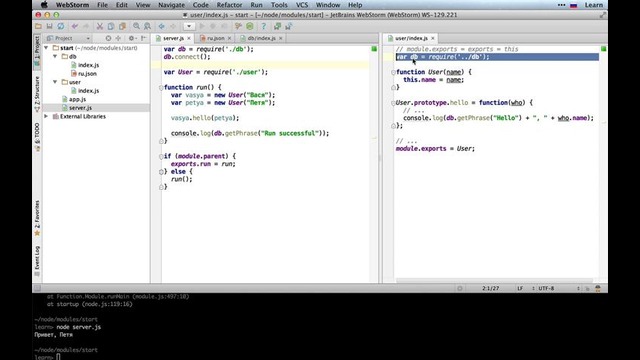Image resolution: width=640 pixels, height=360 pixels.
Task: Click the Find magnifier icon
Action: click(x=136, y=26)
